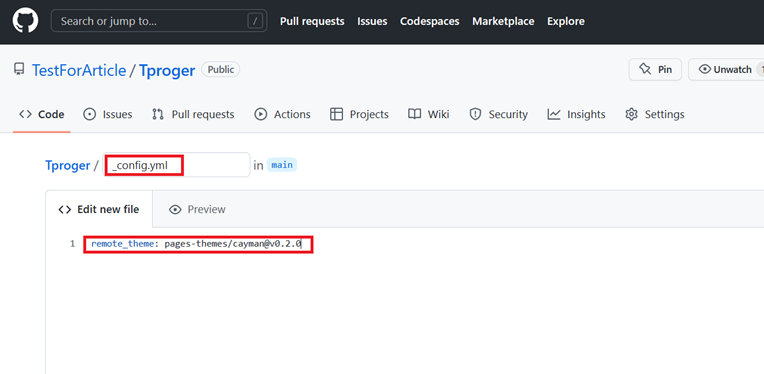Click the remote_theme code line
764x374 pixels.
tap(196, 244)
